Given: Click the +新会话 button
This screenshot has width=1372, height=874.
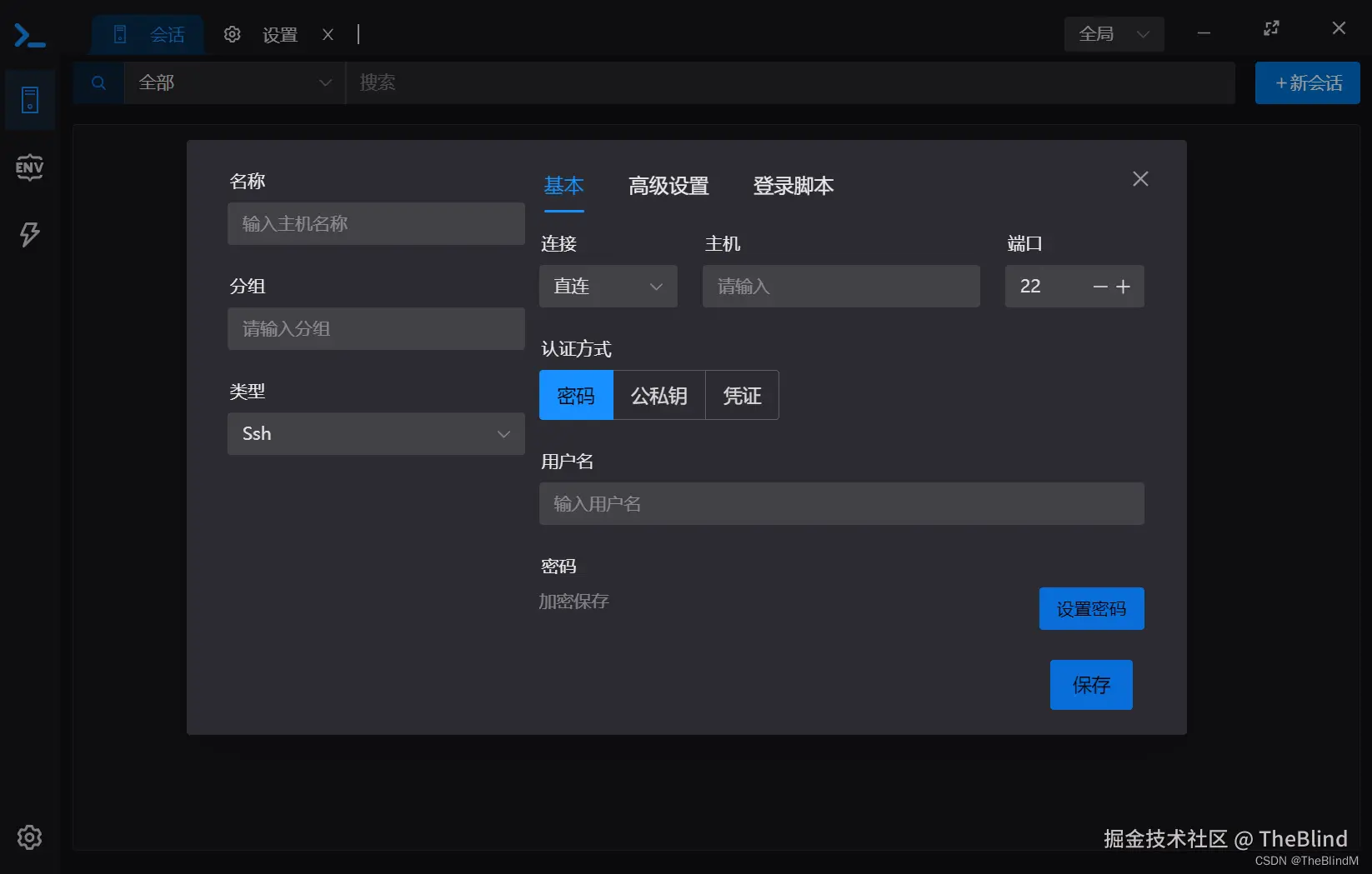Looking at the screenshot, I should point(1307,82).
